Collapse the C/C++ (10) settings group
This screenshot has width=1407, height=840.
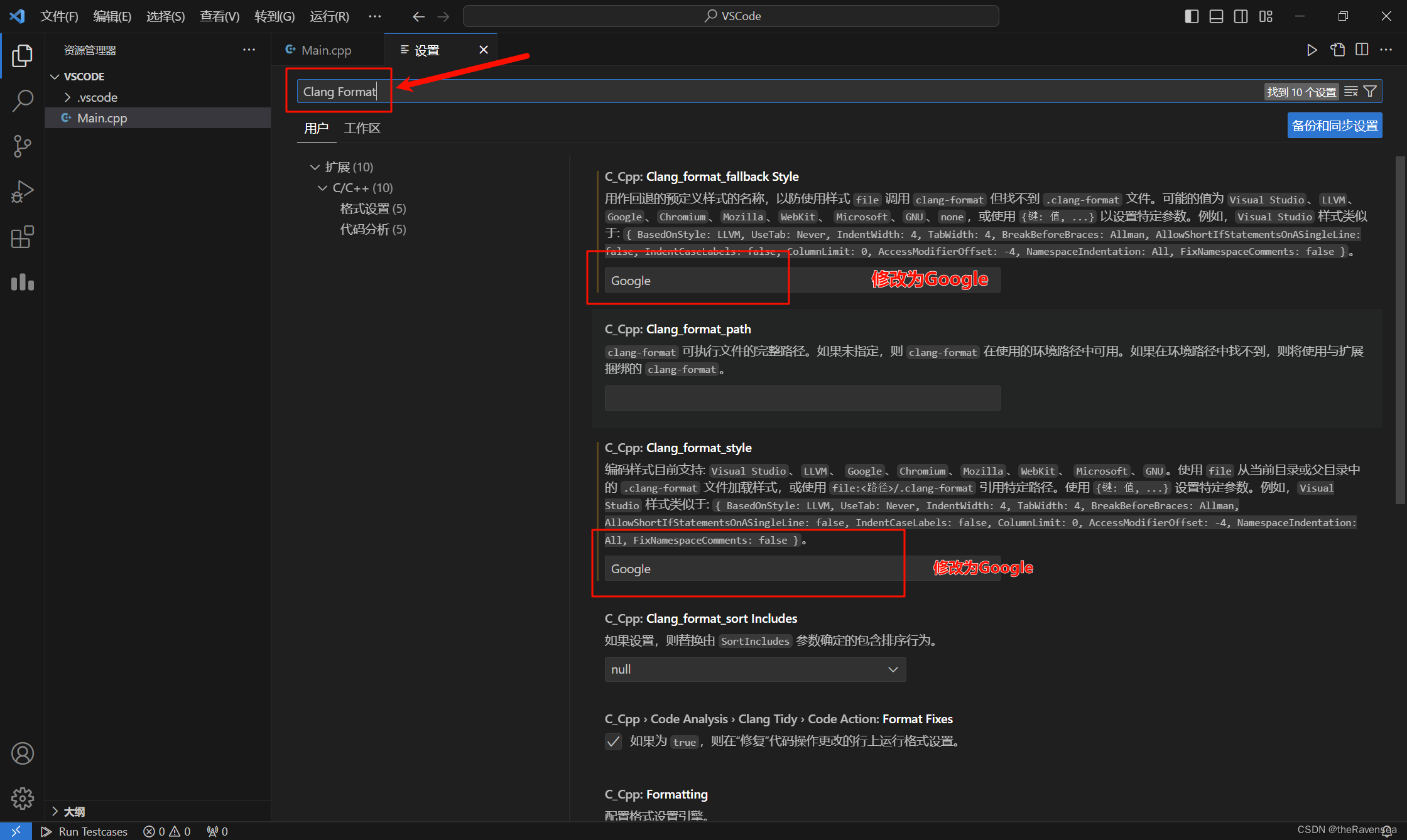(x=323, y=188)
